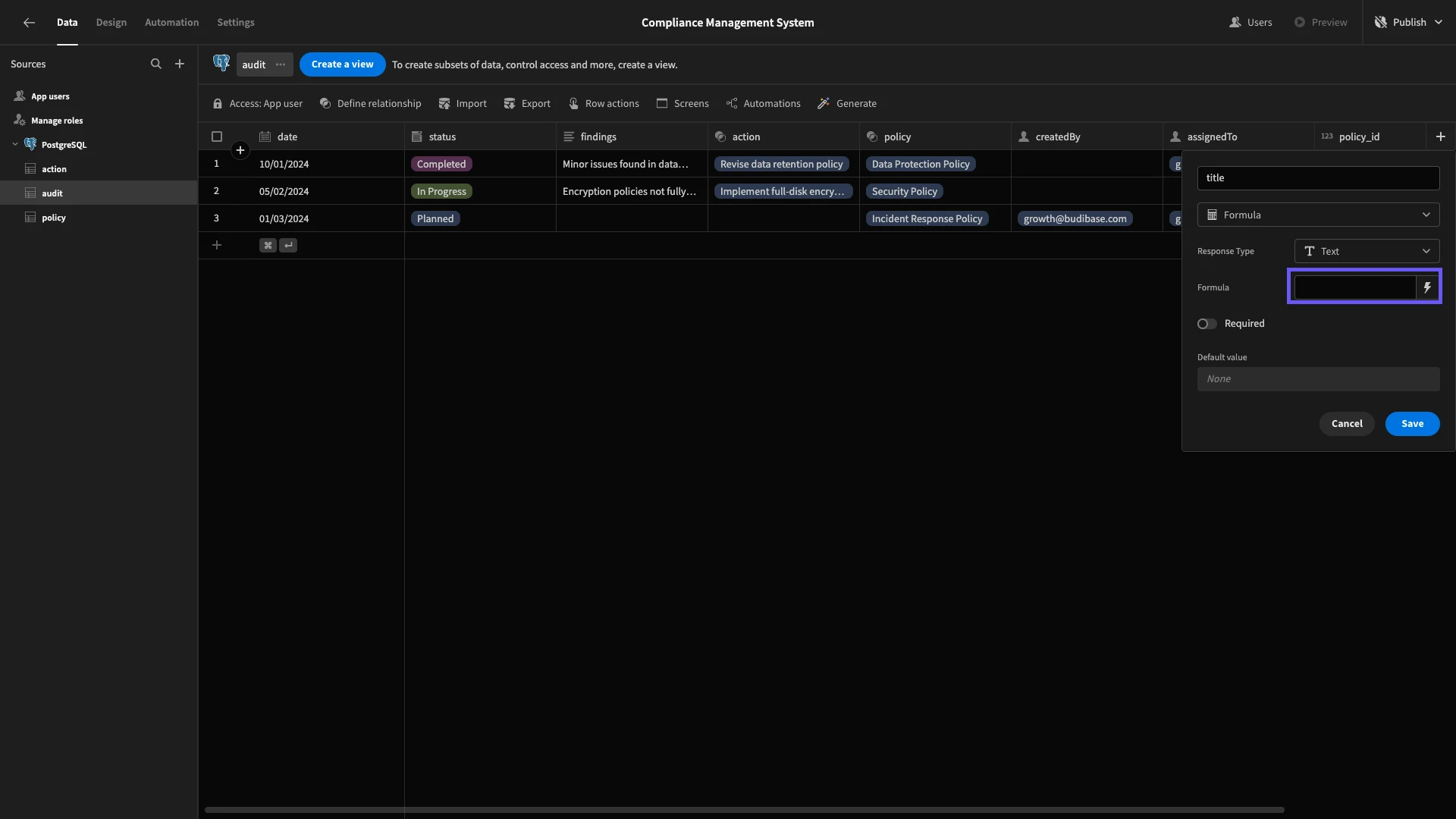Switch to the Settings tab

point(236,23)
